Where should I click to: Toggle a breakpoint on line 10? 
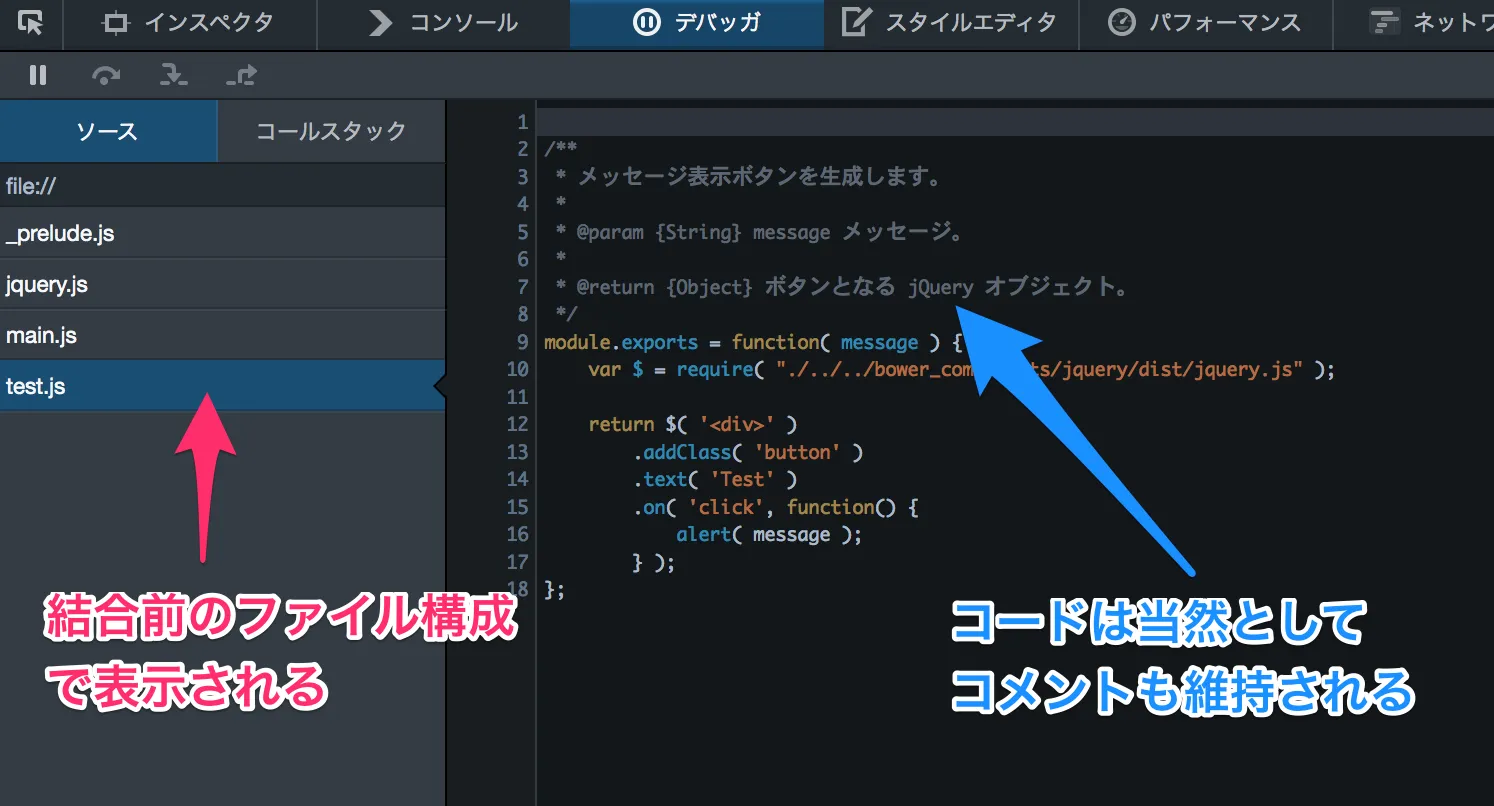click(518, 369)
